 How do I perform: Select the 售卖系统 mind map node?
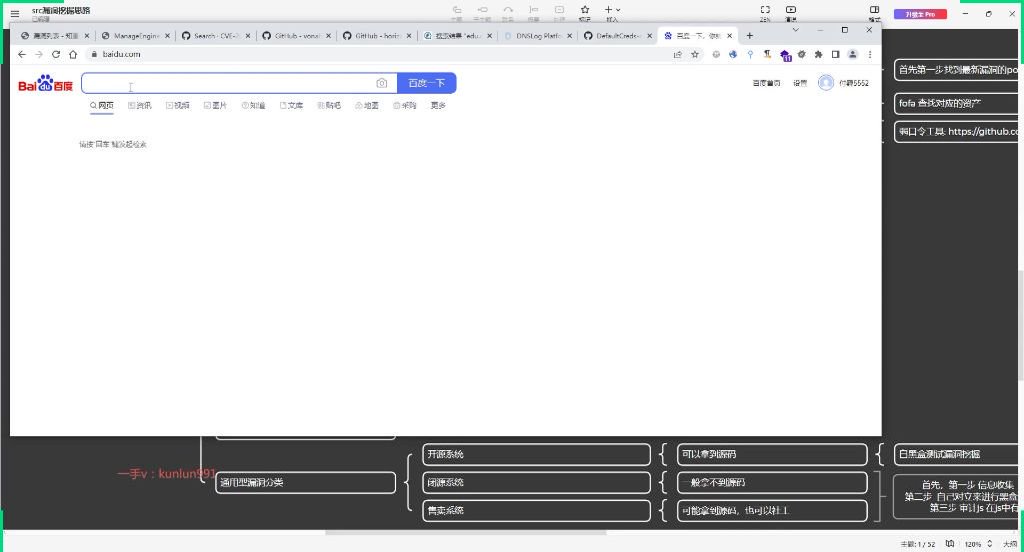tap(536, 510)
